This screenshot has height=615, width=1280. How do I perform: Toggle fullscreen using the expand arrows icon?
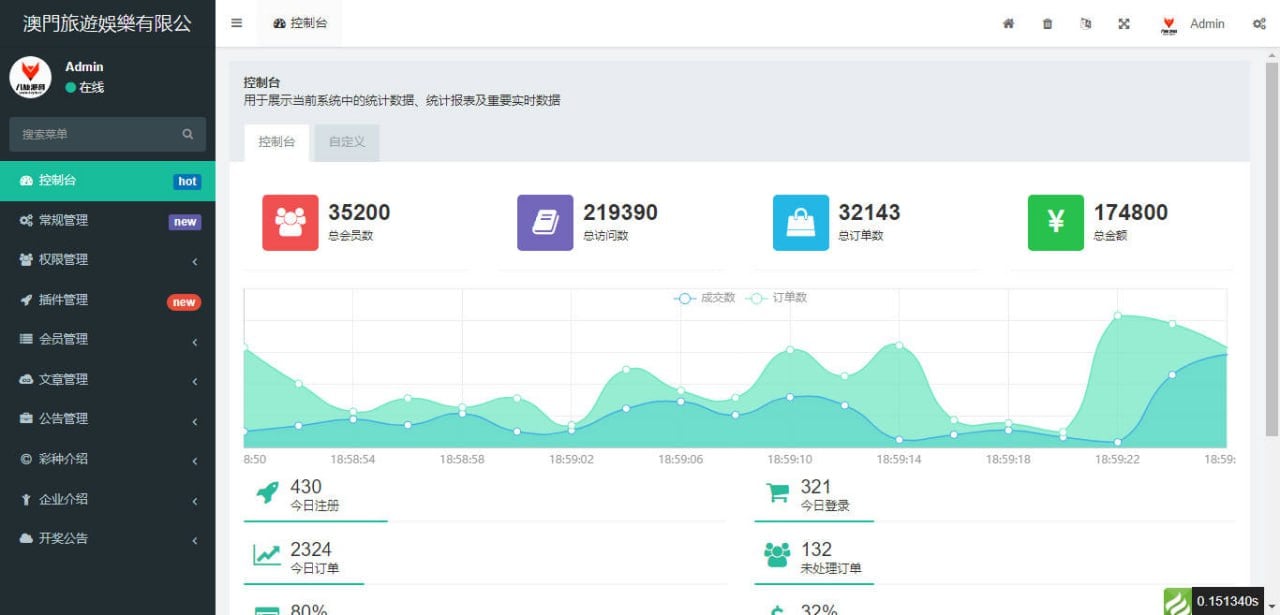click(1124, 23)
